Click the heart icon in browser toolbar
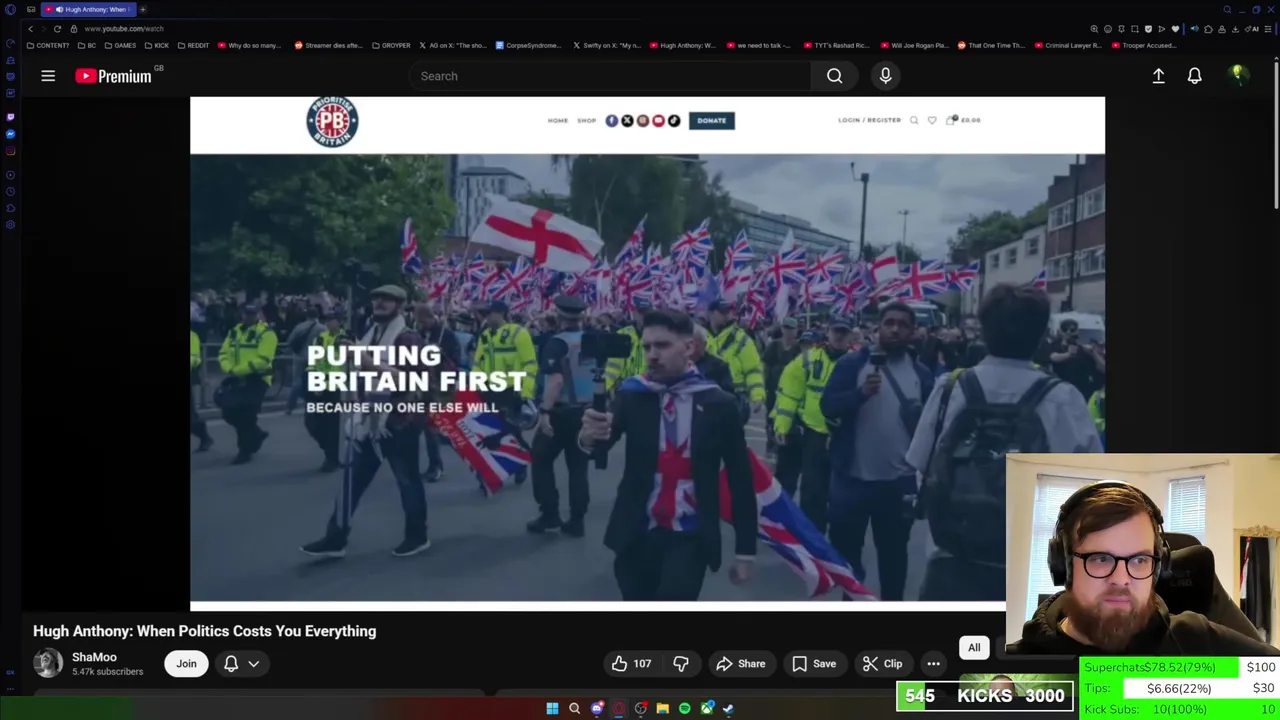This screenshot has width=1280, height=720. point(1175,29)
